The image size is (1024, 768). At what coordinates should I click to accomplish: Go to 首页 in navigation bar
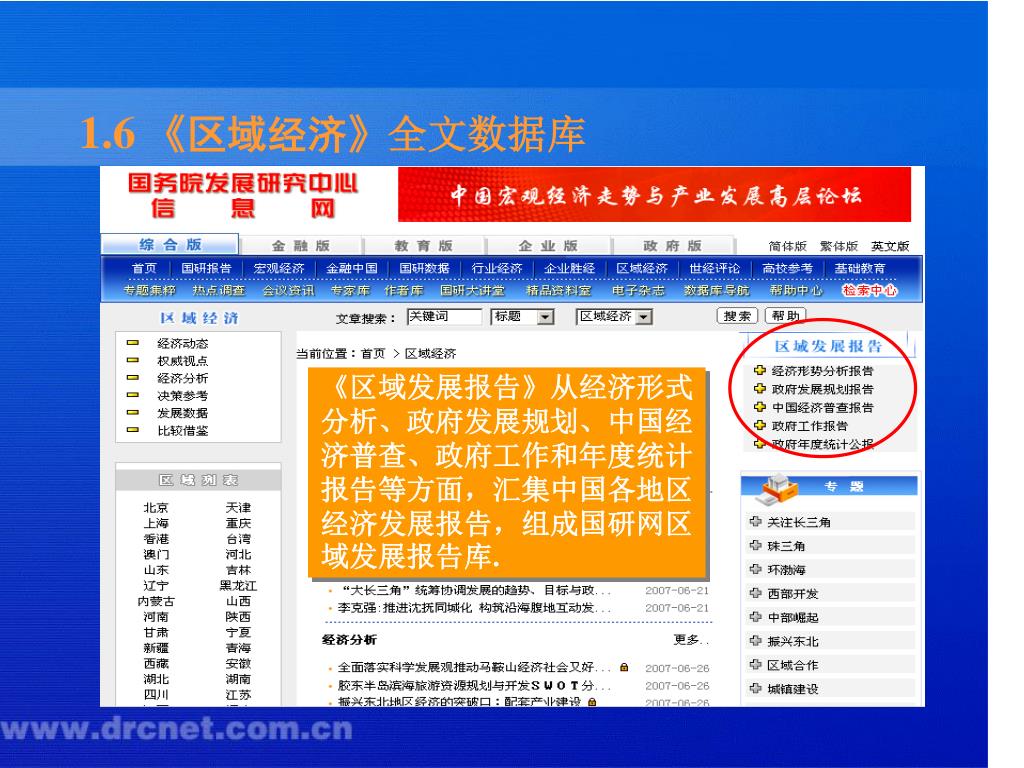tap(144, 268)
